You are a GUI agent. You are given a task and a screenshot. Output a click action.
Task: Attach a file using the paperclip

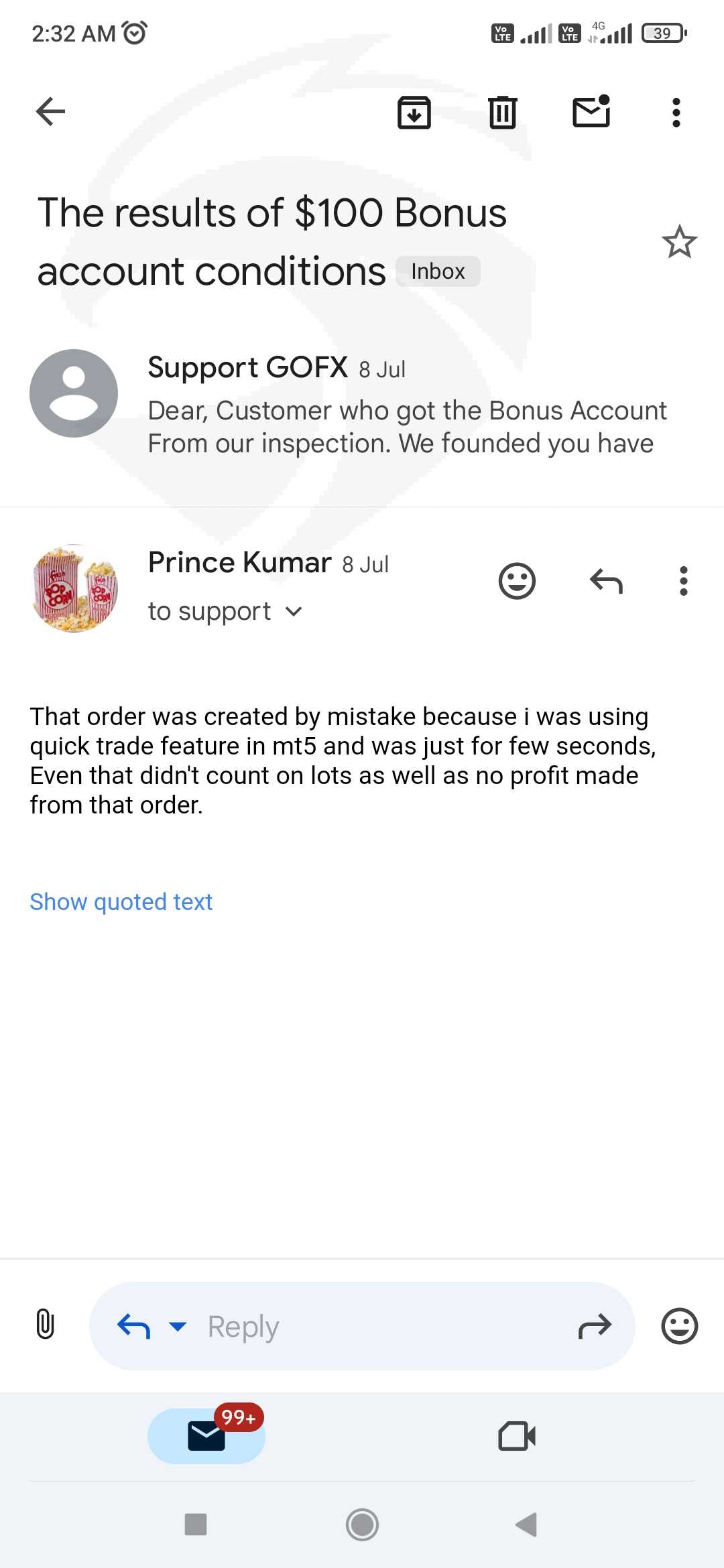[45, 1325]
